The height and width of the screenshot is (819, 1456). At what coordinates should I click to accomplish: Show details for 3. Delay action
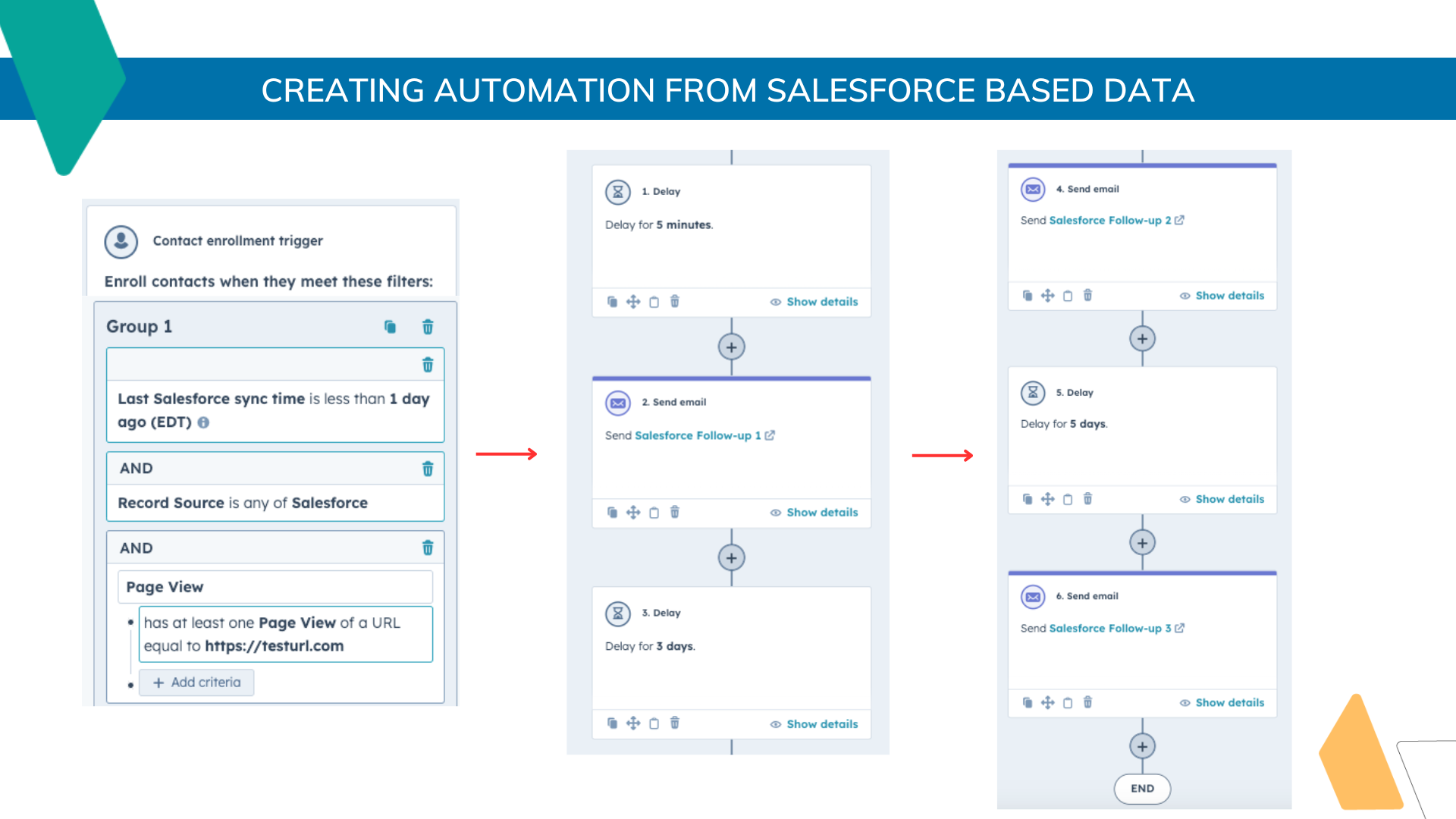point(814,724)
